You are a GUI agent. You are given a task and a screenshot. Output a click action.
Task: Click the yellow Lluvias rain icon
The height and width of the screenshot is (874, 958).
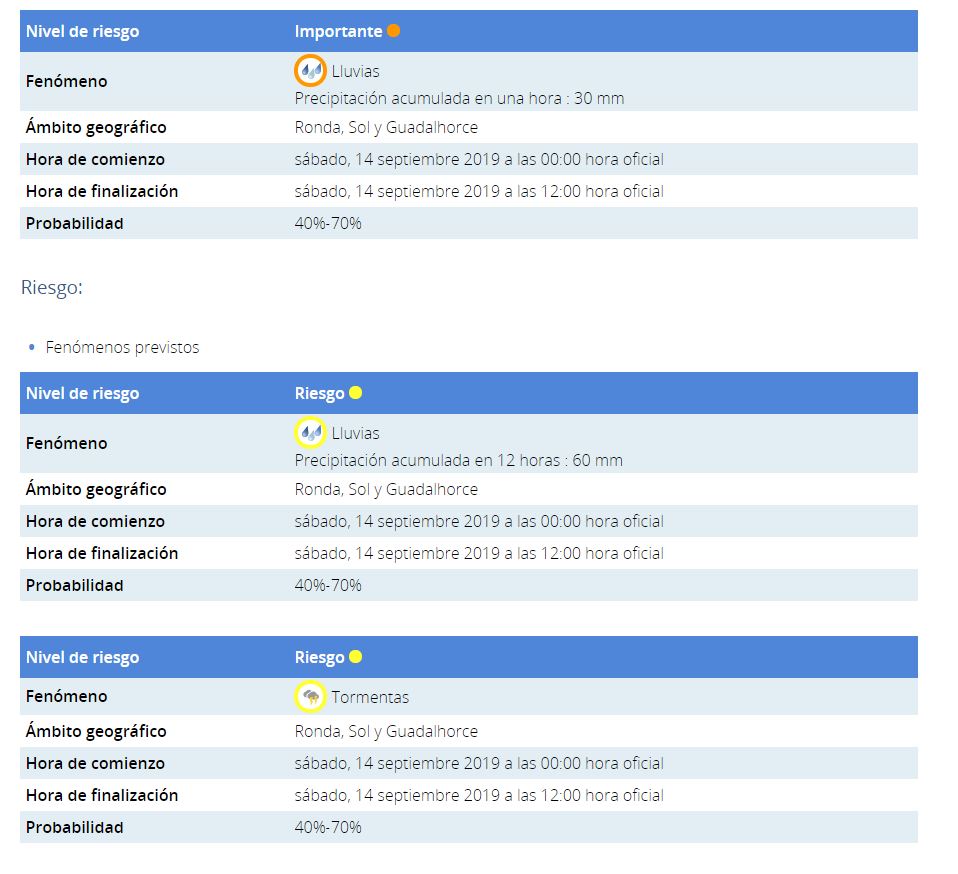[310, 432]
